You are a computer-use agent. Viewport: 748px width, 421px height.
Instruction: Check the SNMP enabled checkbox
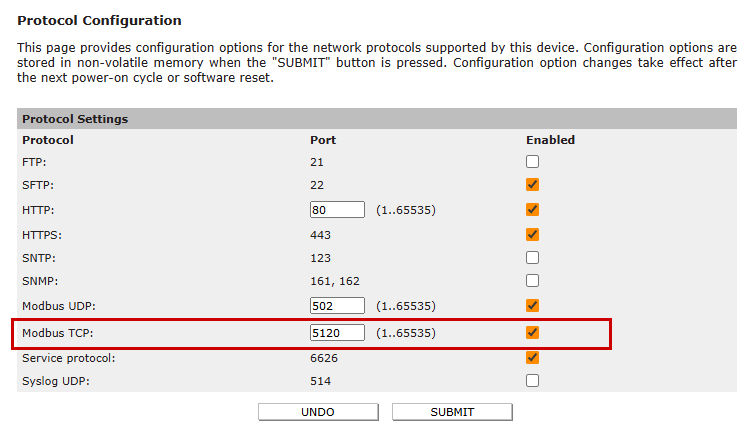[532, 280]
